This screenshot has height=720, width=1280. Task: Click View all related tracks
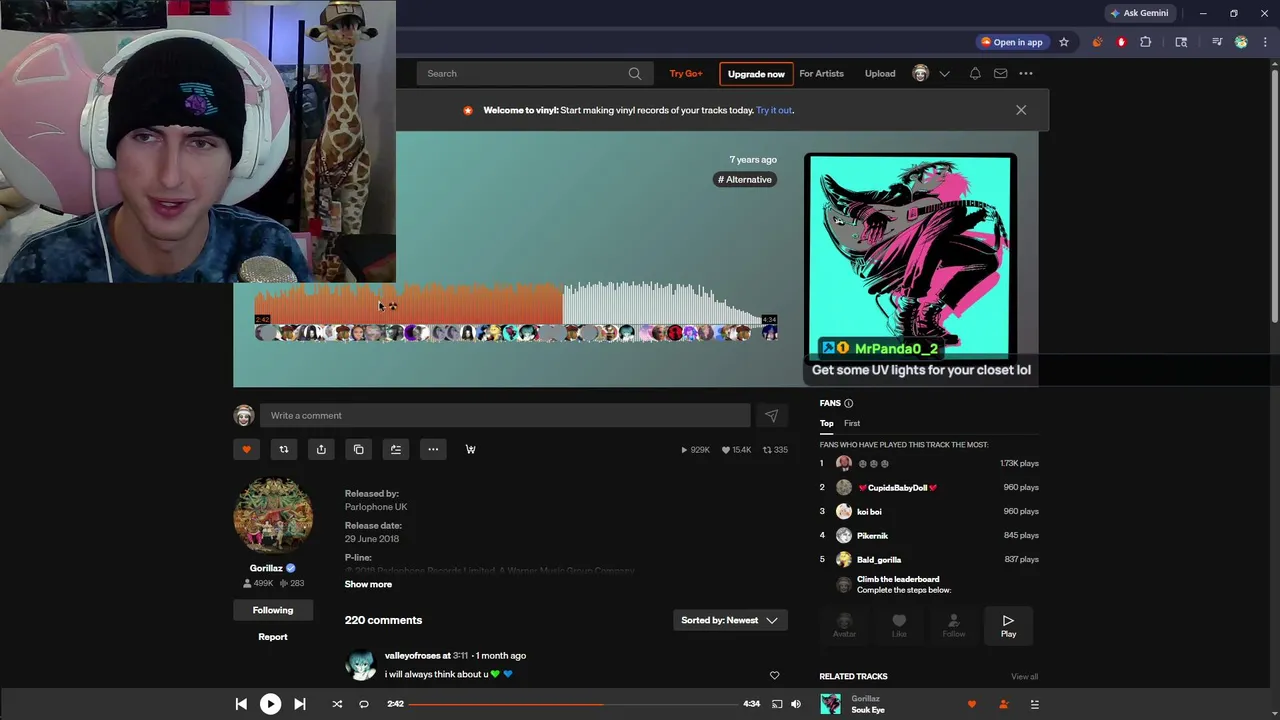1024,677
